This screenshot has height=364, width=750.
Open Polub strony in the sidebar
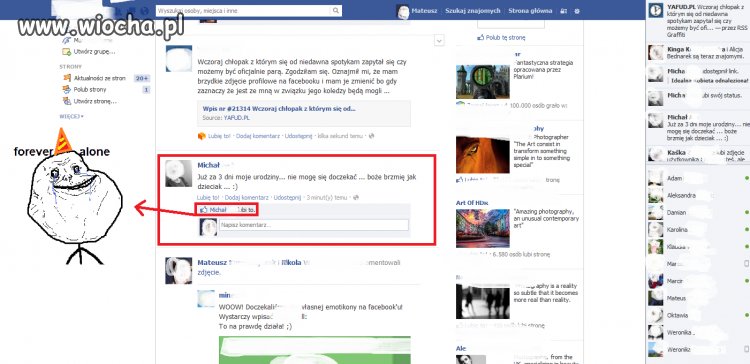click(90, 89)
